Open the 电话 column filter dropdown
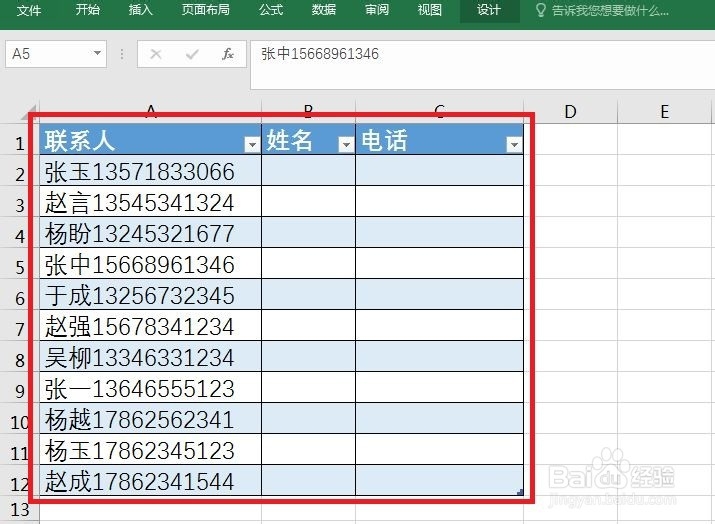The width and height of the screenshot is (715, 524). 514,145
